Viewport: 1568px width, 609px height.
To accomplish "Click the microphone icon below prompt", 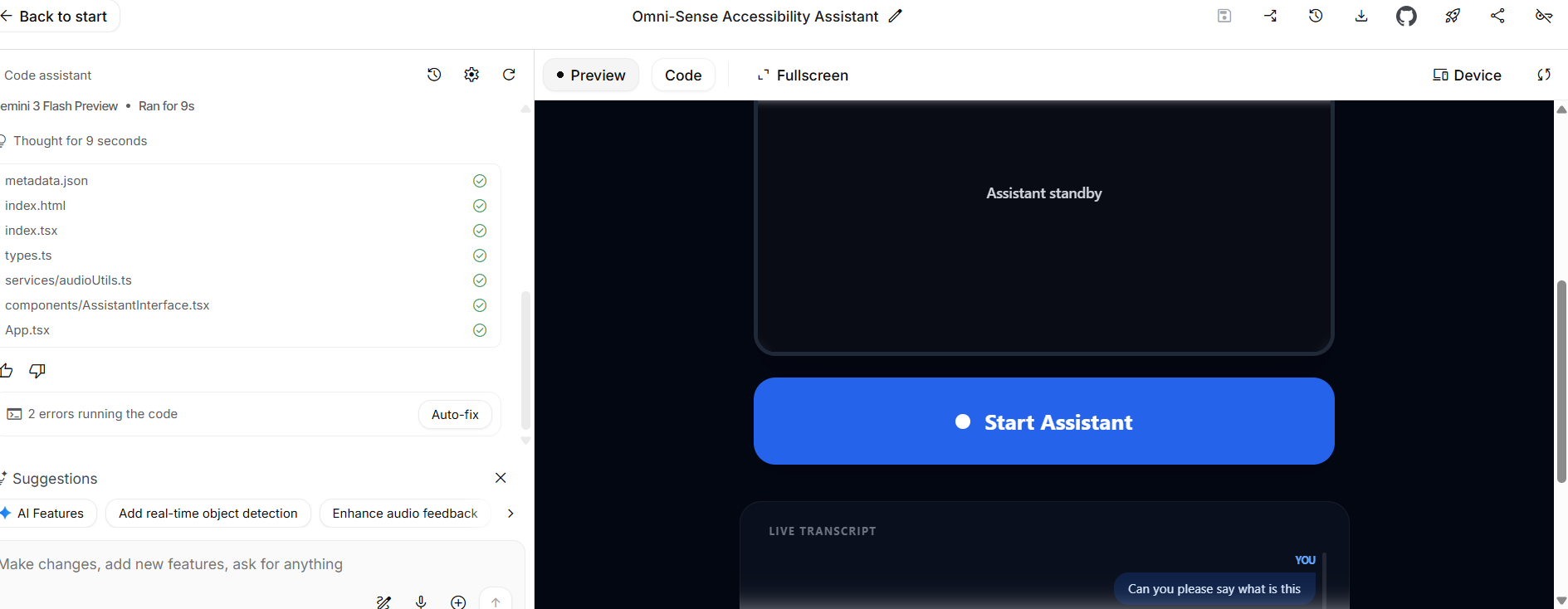I will (421, 602).
